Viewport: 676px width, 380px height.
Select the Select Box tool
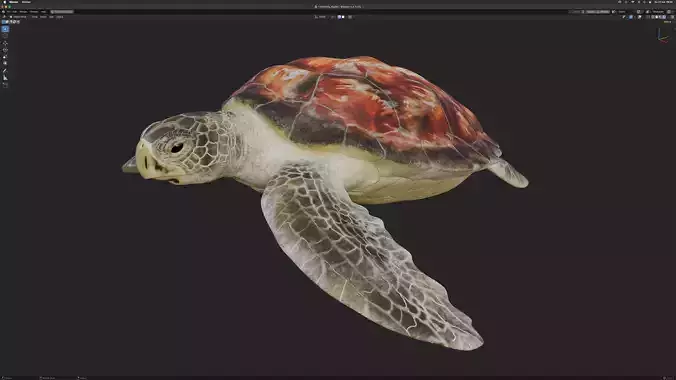pos(5,29)
